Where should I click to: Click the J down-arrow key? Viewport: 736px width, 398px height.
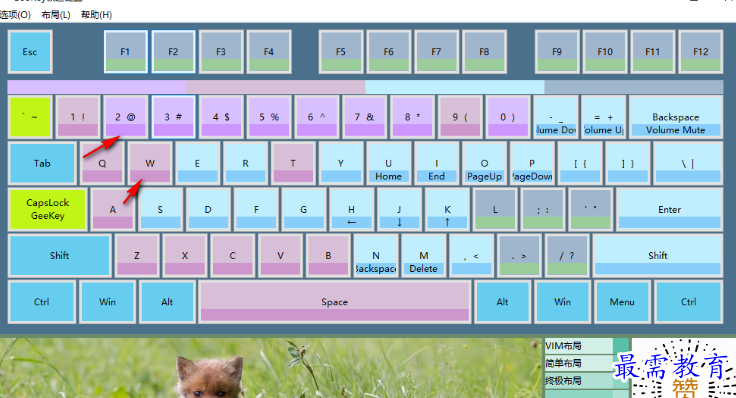(x=399, y=209)
